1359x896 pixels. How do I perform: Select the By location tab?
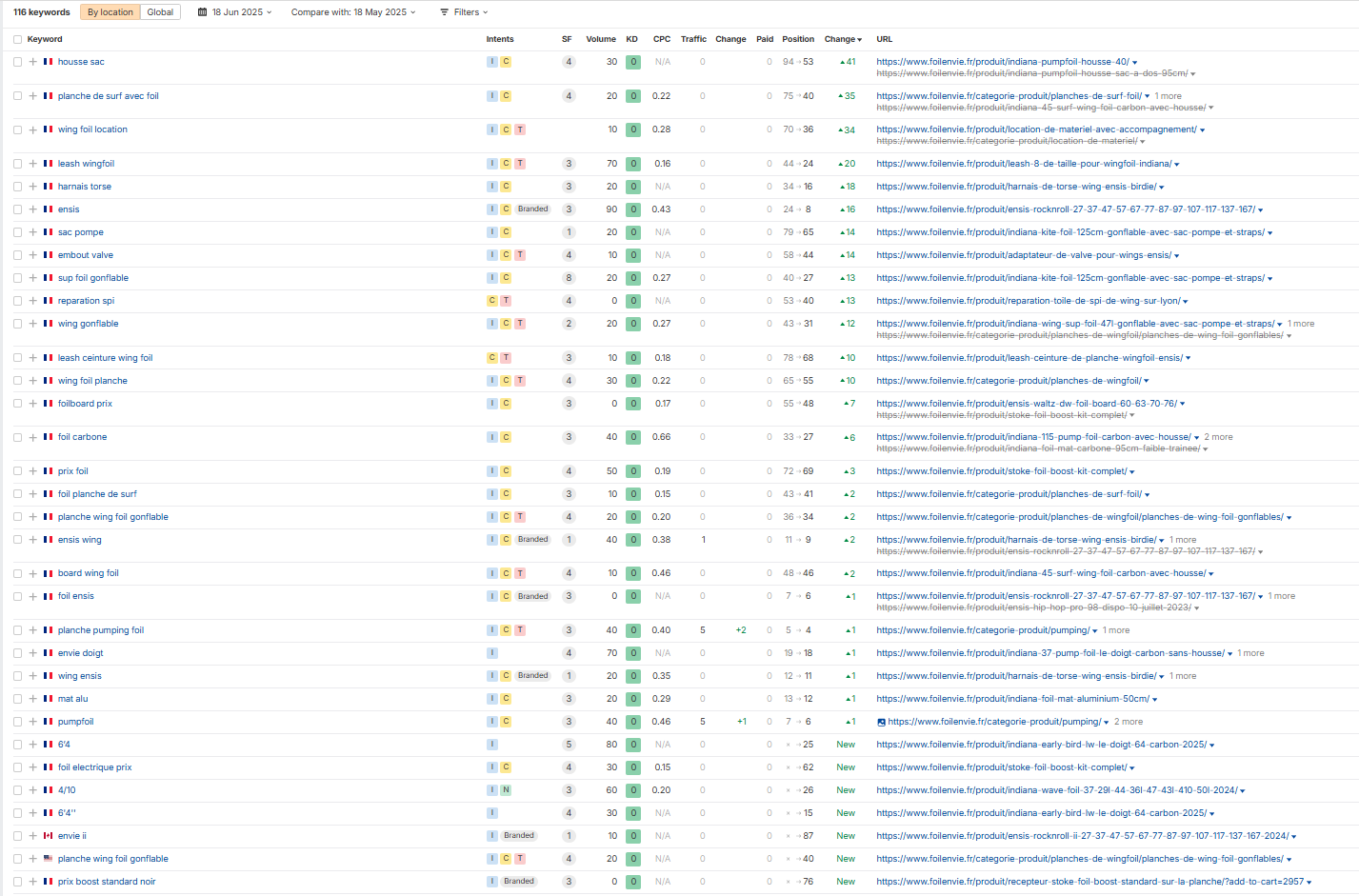[110, 12]
